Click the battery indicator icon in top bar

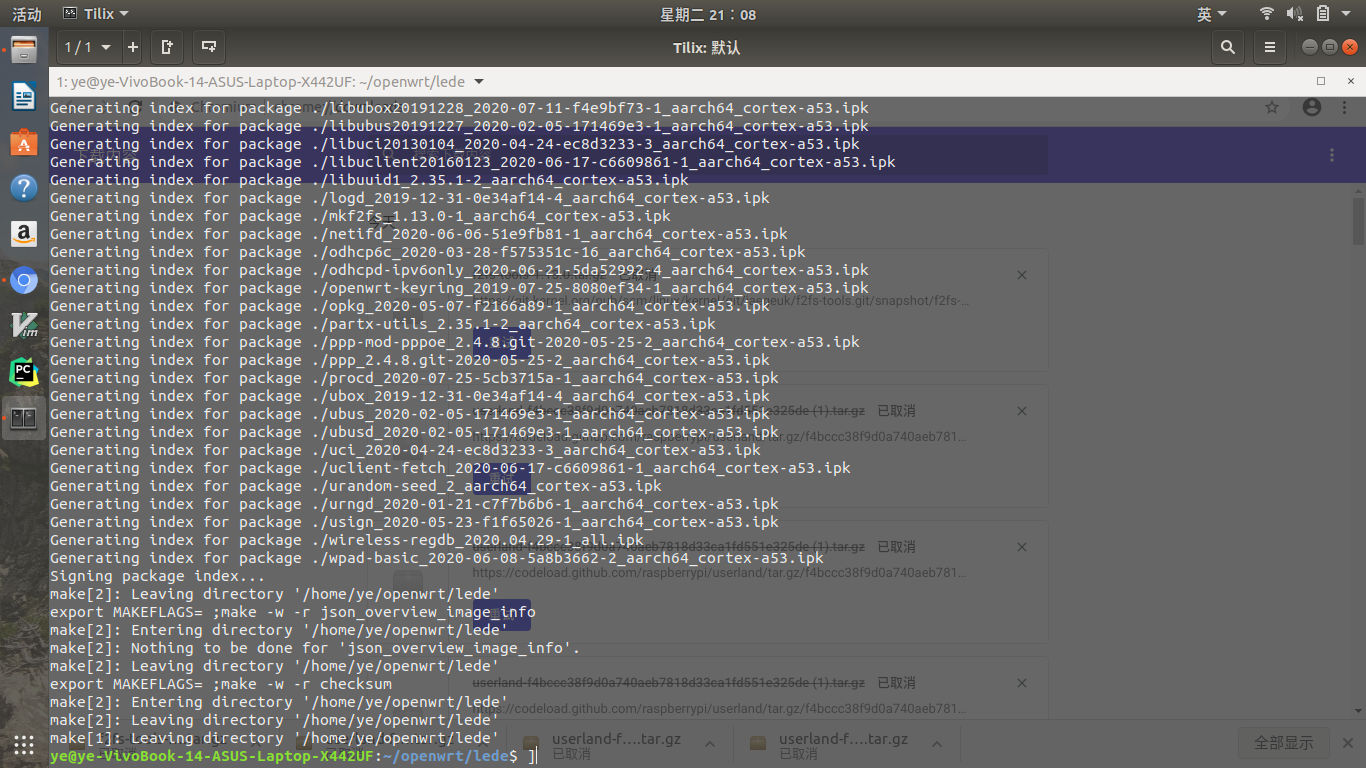click(1323, 14)
